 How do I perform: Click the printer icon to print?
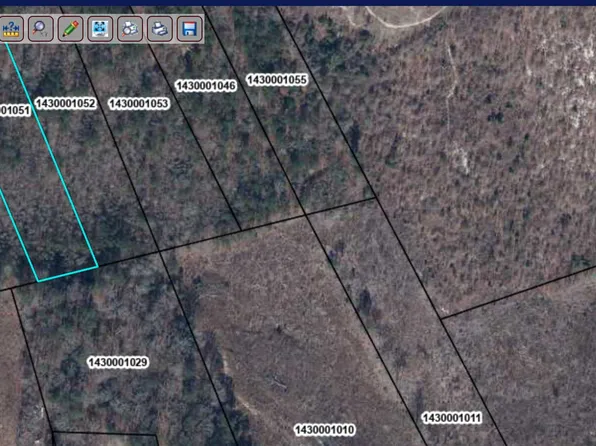(x=160, y=29)
